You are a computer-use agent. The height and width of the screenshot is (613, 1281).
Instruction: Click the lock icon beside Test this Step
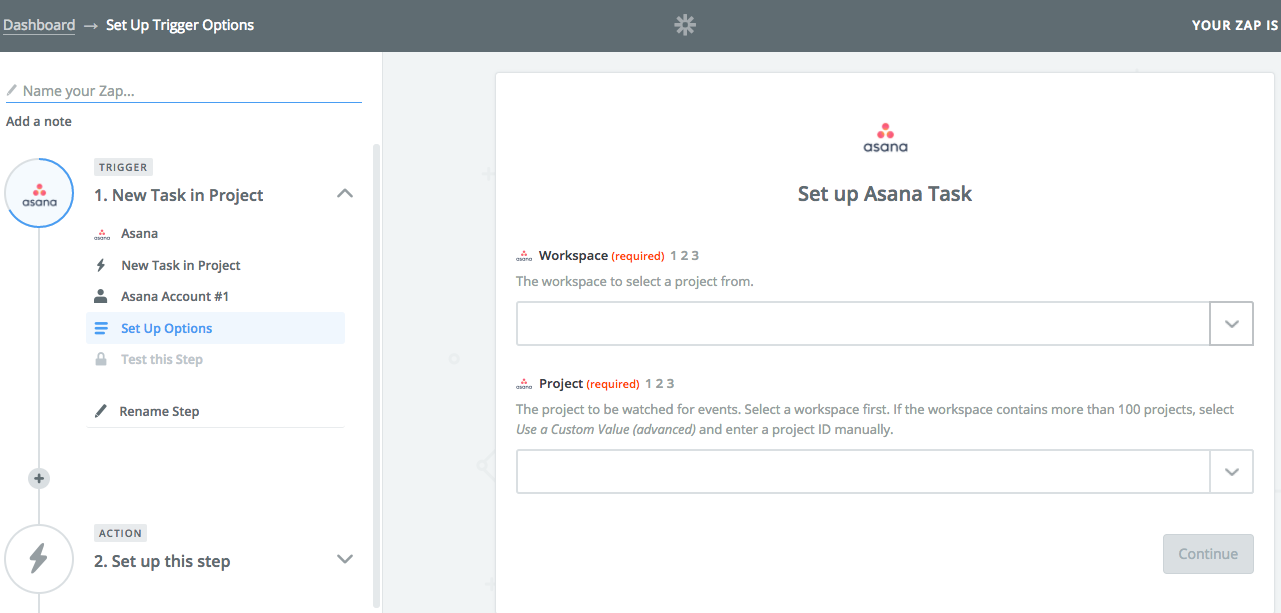pos(100,359)
